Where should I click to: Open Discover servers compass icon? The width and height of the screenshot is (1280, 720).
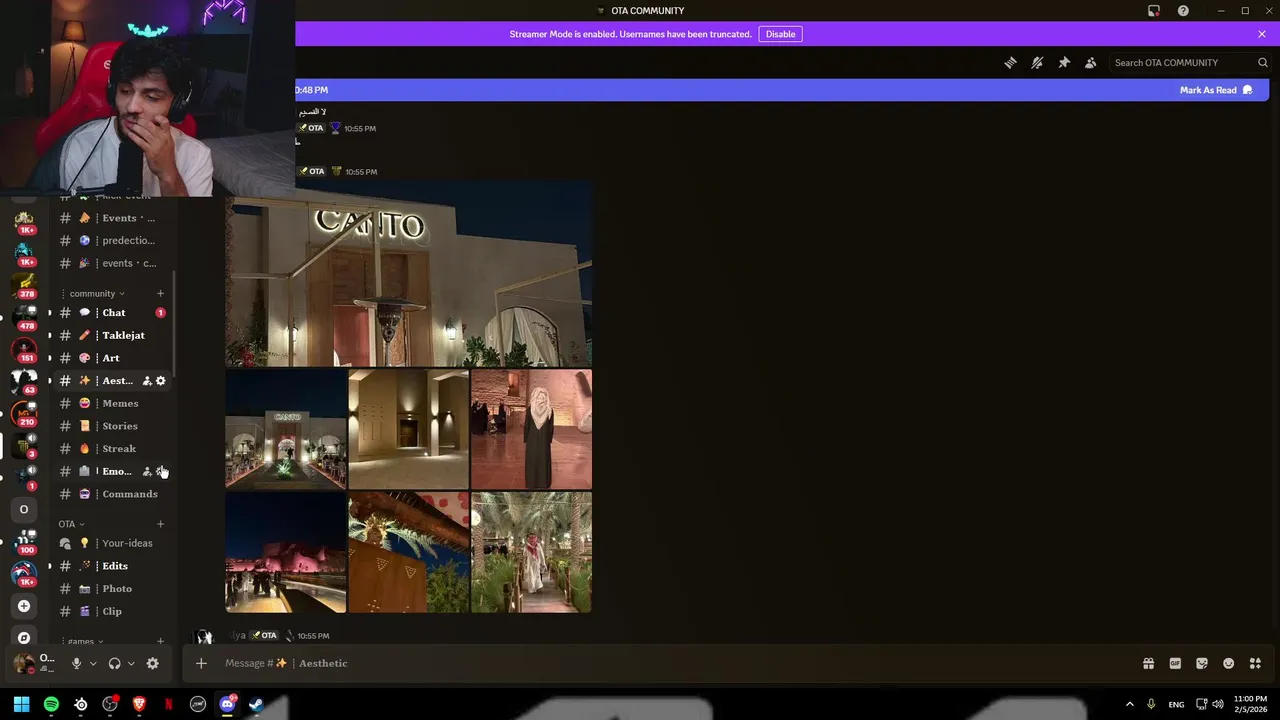(x=24, y=637)
